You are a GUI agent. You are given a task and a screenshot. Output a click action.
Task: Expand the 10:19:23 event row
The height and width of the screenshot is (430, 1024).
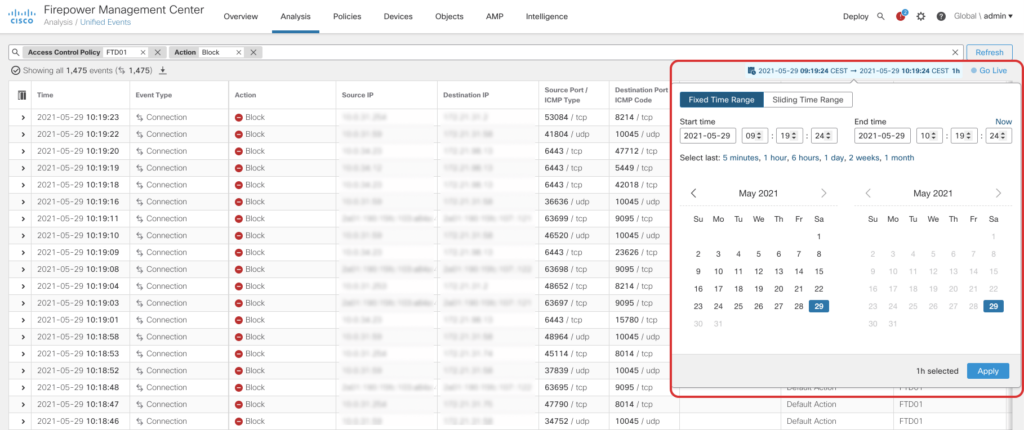(x=23, y=118)
